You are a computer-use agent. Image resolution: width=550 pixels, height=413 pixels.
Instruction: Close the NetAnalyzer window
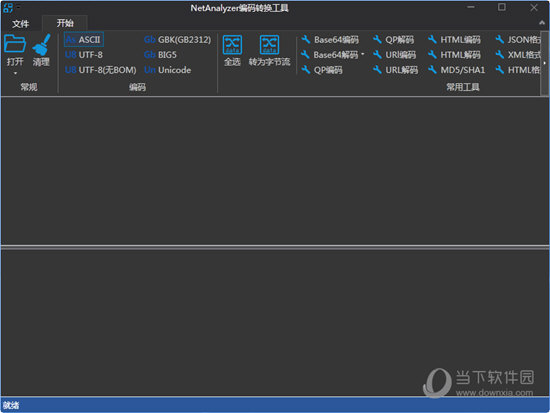click(x=534, y=7)
